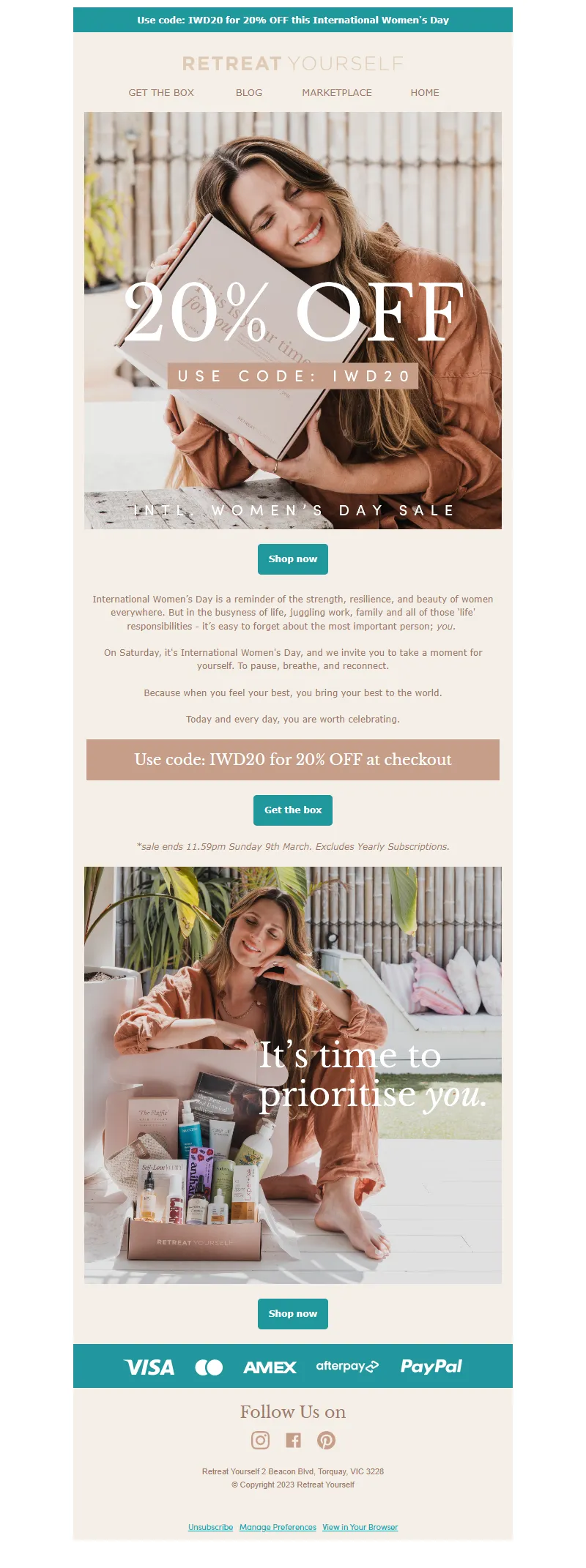Go to the BLOG menu item
The image size is (586, 1568).
[x=249, y=92]
